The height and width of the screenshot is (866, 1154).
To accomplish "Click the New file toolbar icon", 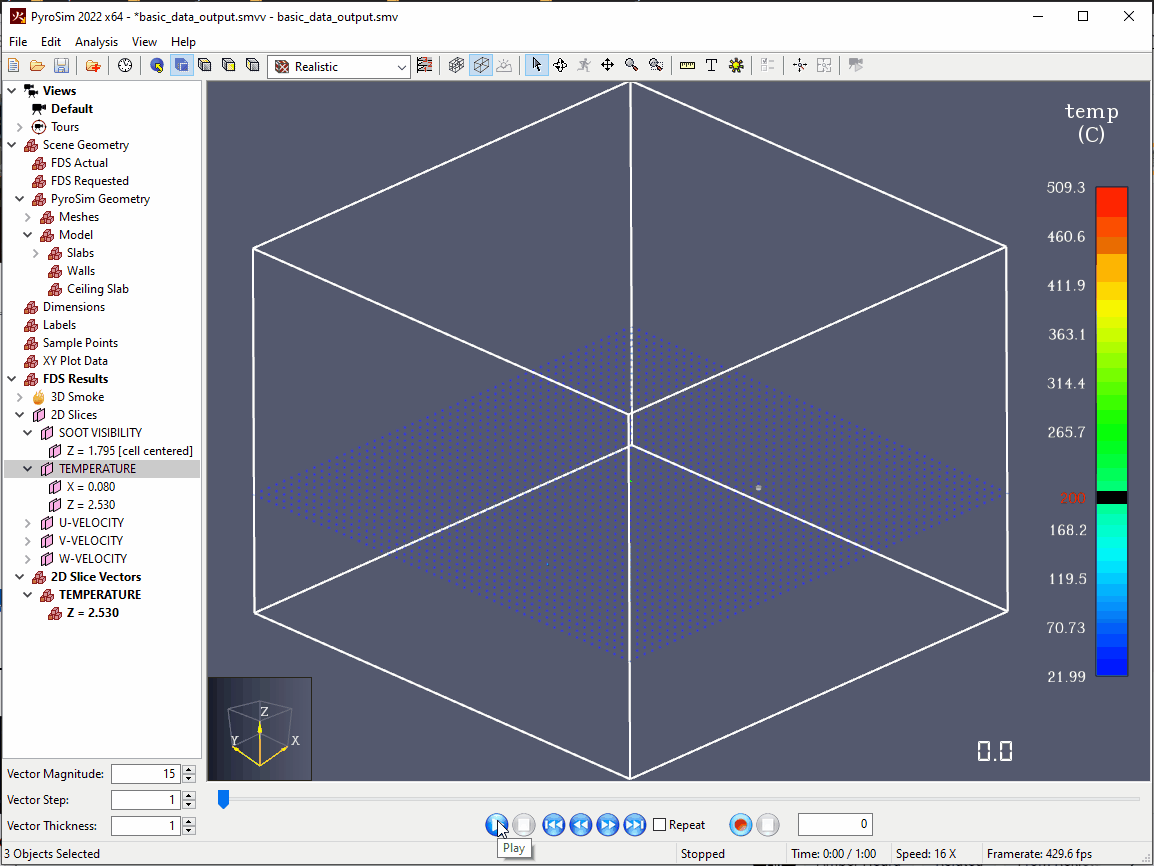I will [13, 65].
